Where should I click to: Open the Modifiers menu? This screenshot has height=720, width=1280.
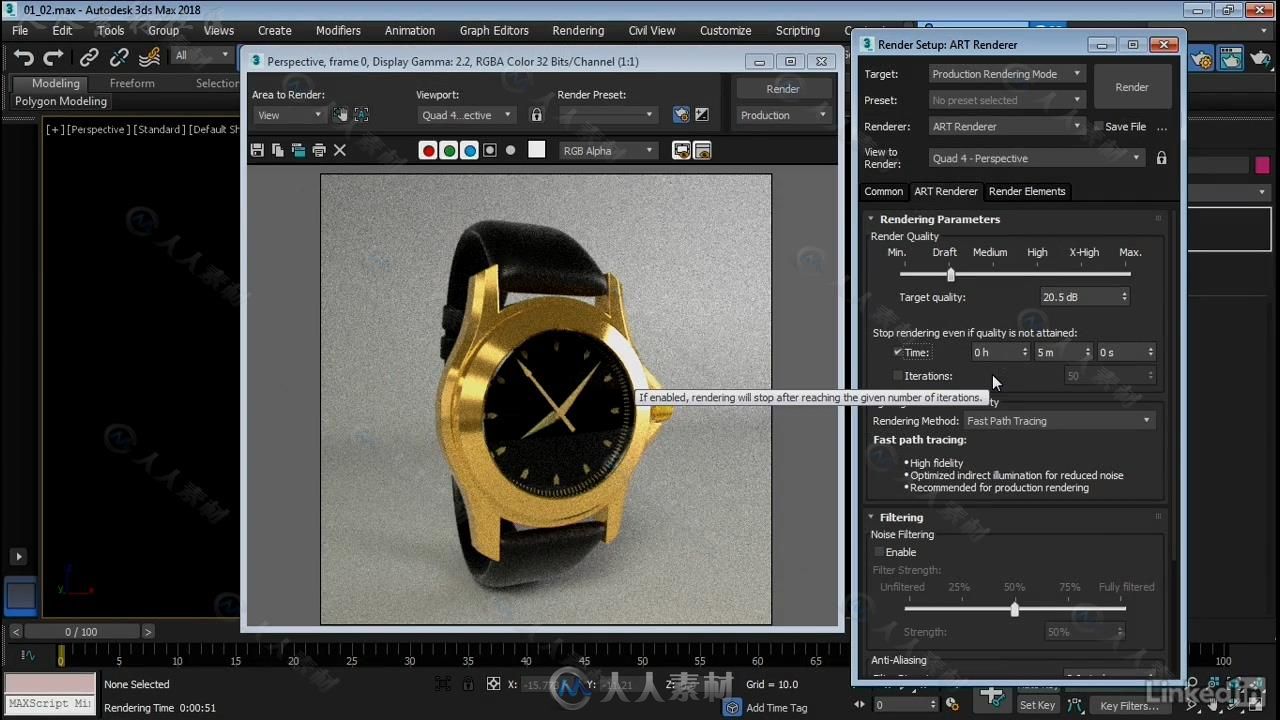coord(338,30)
